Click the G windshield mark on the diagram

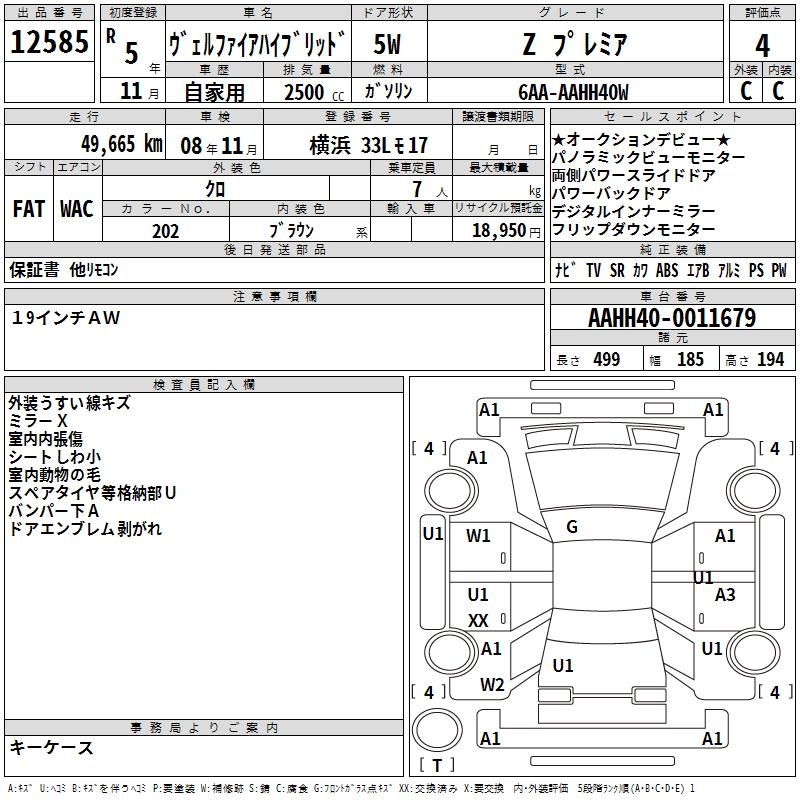[x=572, y=527]
